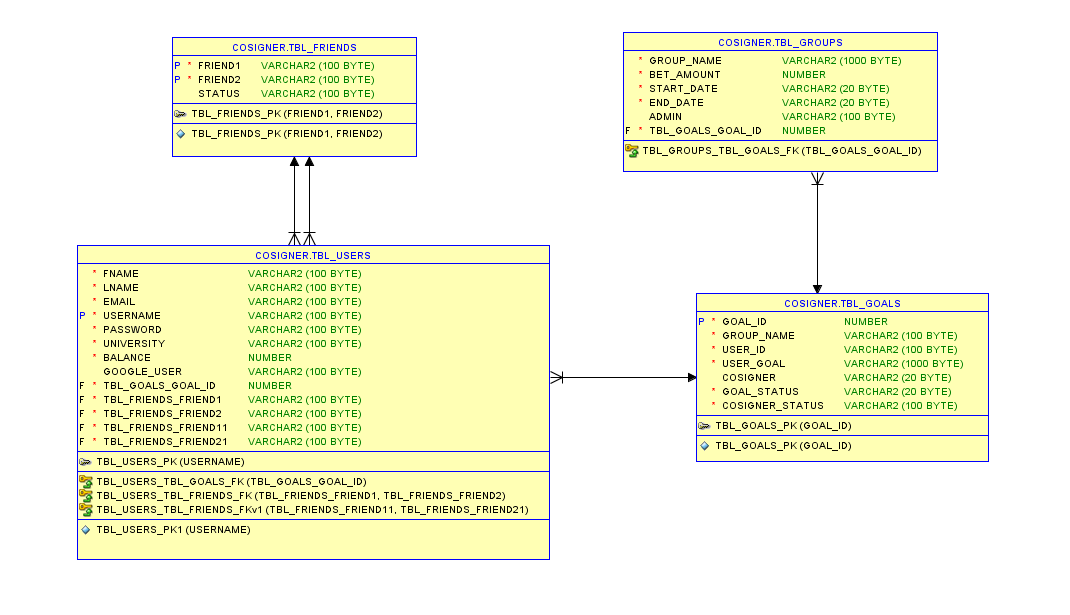The image size is (1070, 615).
Task: Click the F marker beside TBL_FRIENDS_FRIEND21
Action: click(x=82, y=442)
